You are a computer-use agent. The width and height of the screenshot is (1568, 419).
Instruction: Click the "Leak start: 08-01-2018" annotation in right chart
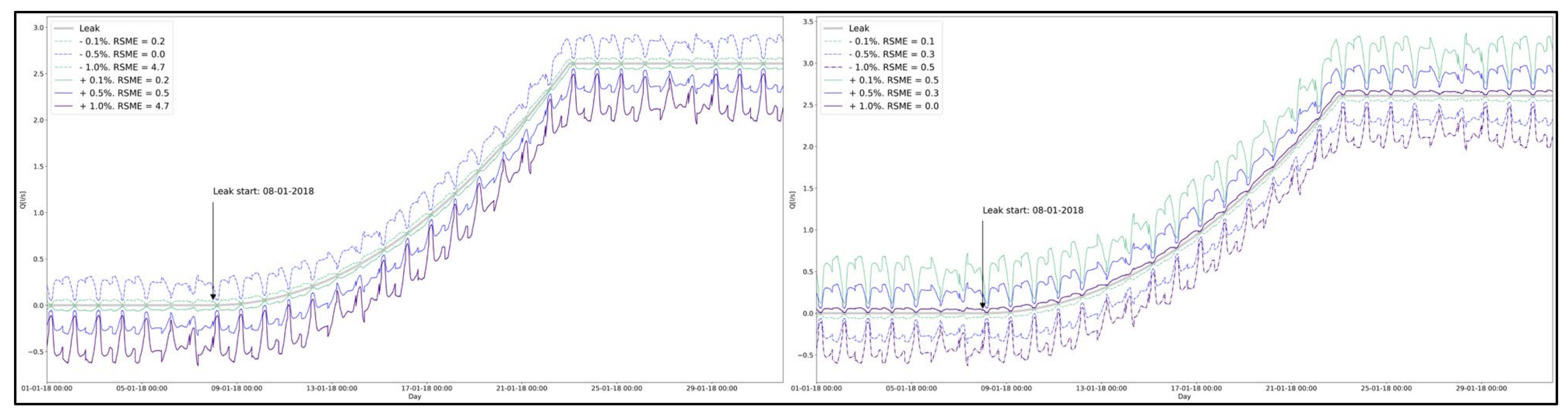coord(1032,210)
